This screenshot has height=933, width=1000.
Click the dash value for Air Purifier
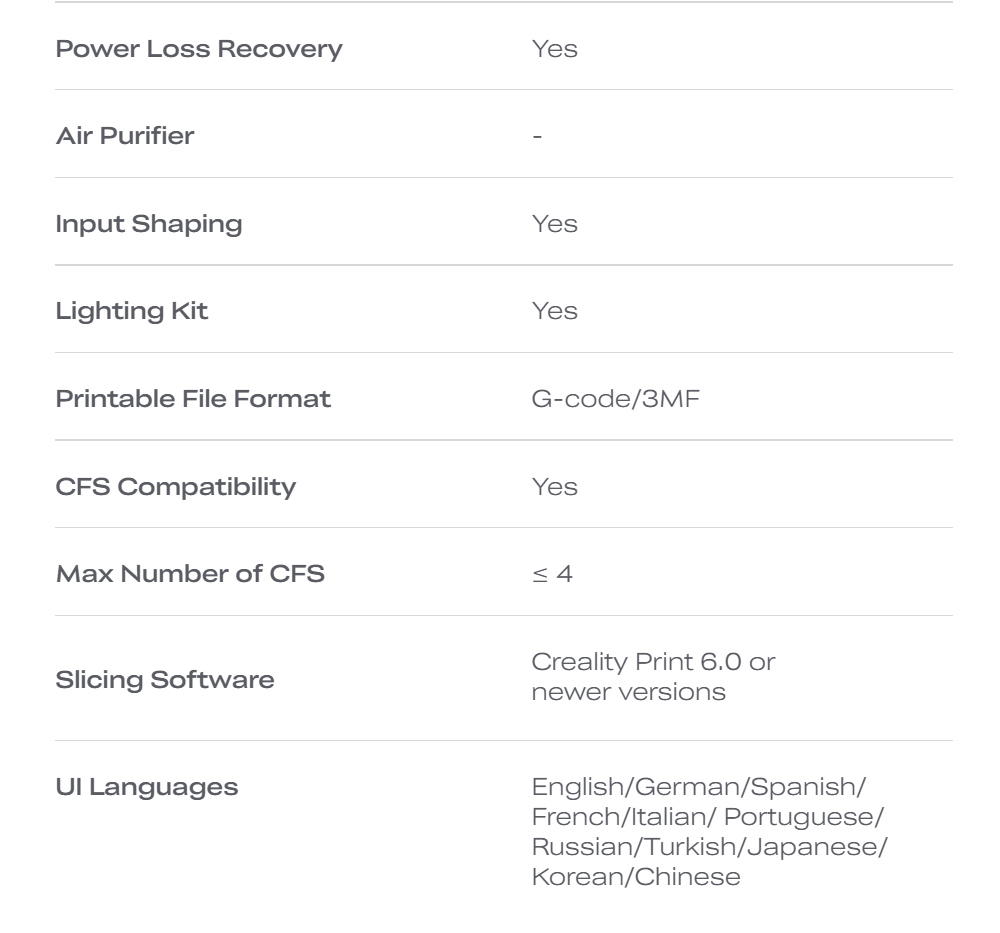pos(538,136)
